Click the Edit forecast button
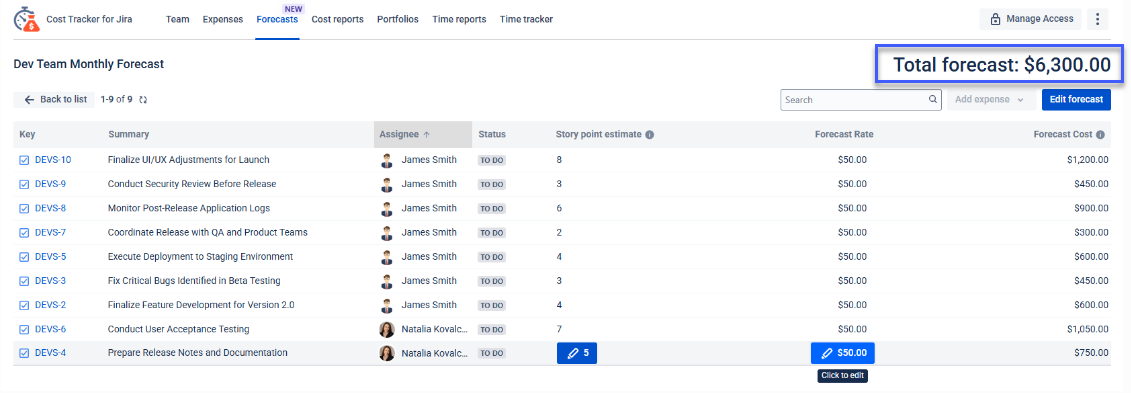This screenshot has width=1131, height=393. coord(1076,100)
